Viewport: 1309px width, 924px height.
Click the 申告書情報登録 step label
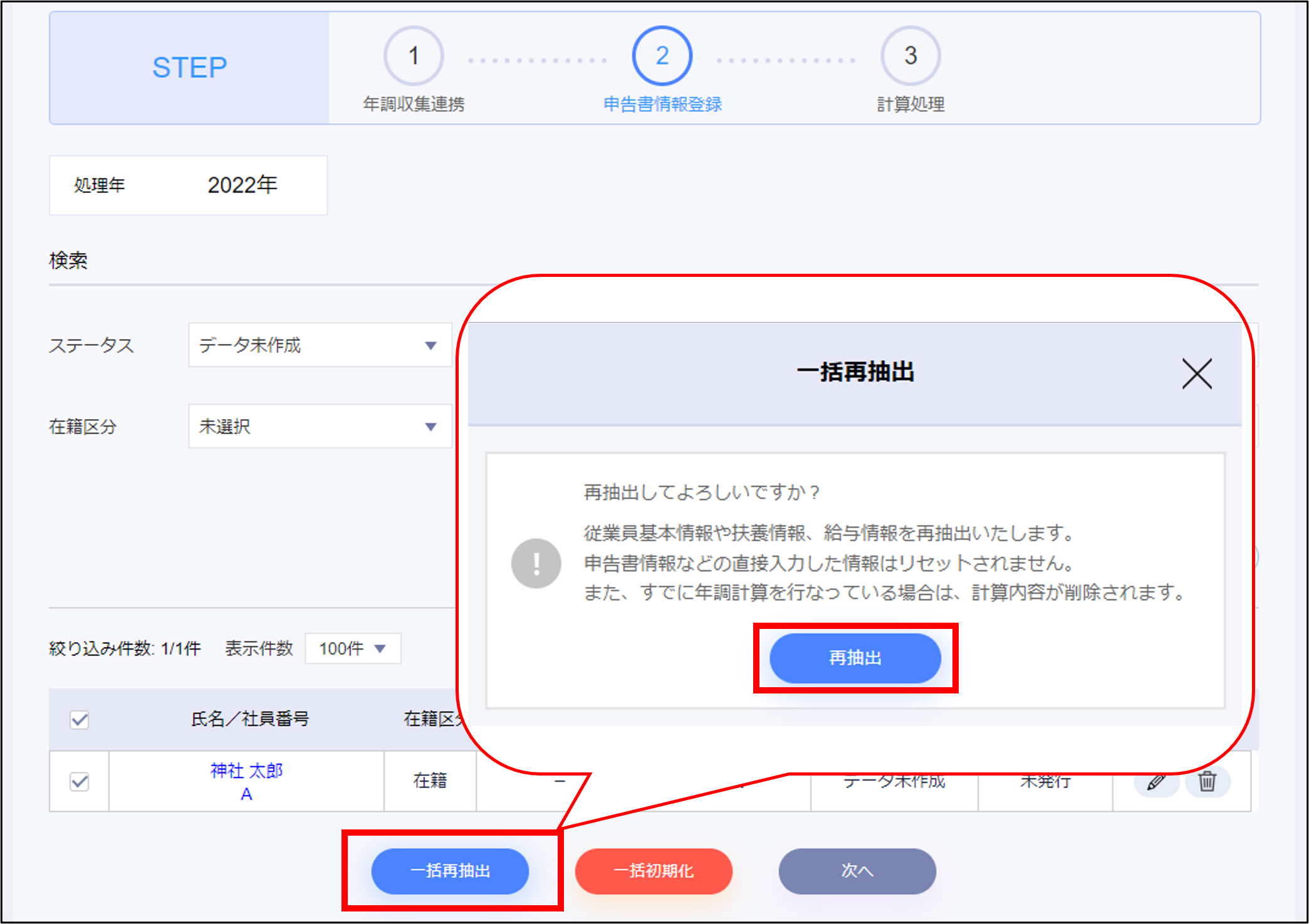(662, 104)
